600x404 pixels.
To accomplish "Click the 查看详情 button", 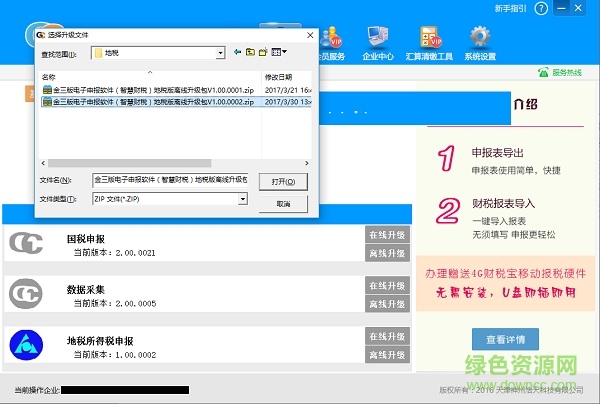I will pos(505,339).
